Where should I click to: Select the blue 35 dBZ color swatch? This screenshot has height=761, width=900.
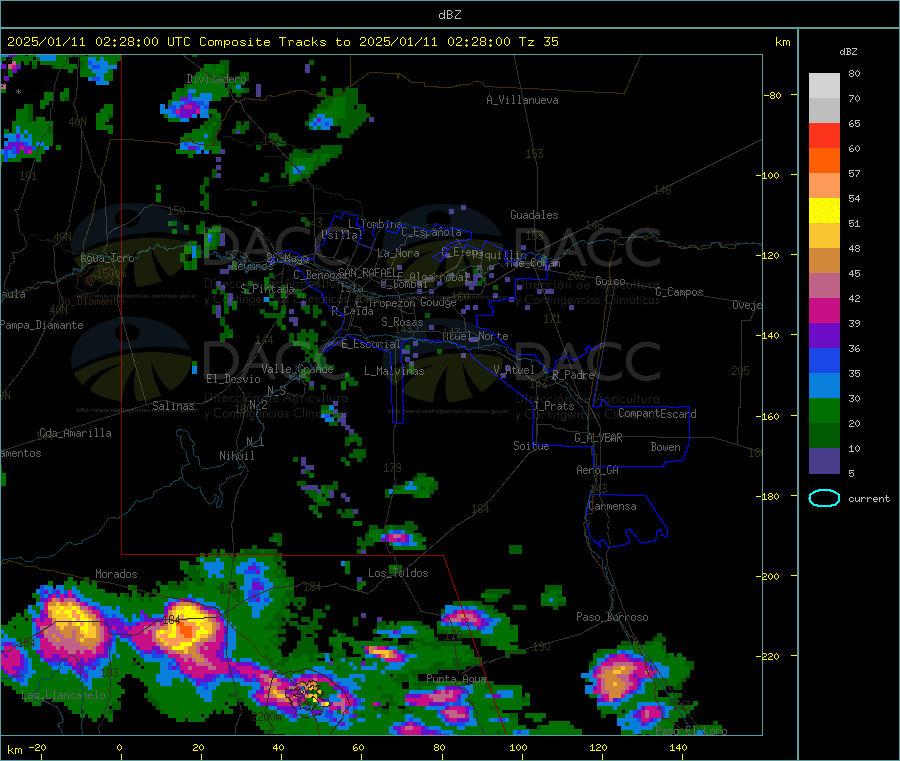[824, 360]
